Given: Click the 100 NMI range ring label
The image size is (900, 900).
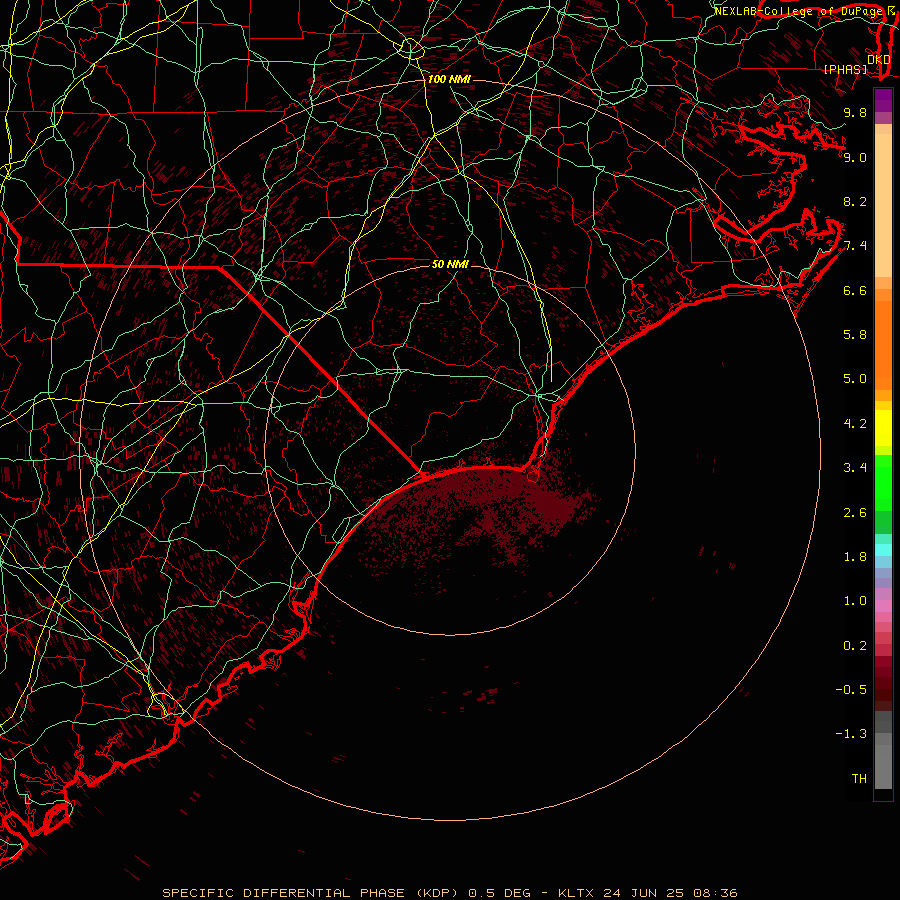Looking at the screenshot, I should coord(448,79).
